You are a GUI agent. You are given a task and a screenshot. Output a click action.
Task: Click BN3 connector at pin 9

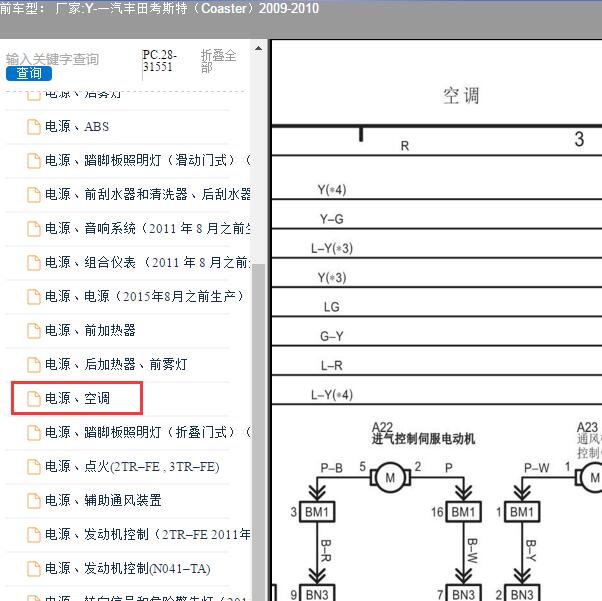click(317, 593)
